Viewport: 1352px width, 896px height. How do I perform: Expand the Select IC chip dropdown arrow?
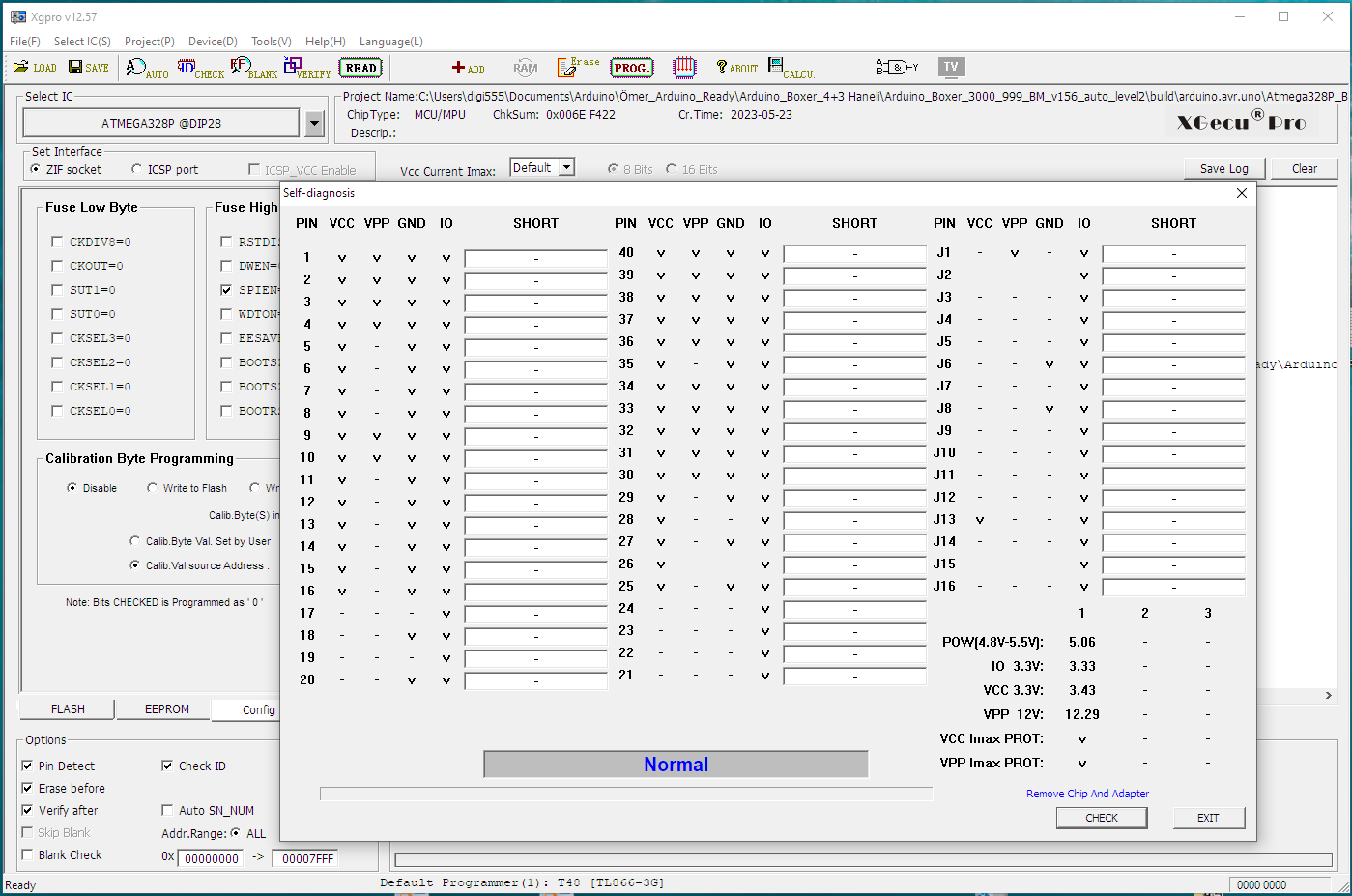click(314, 124)
